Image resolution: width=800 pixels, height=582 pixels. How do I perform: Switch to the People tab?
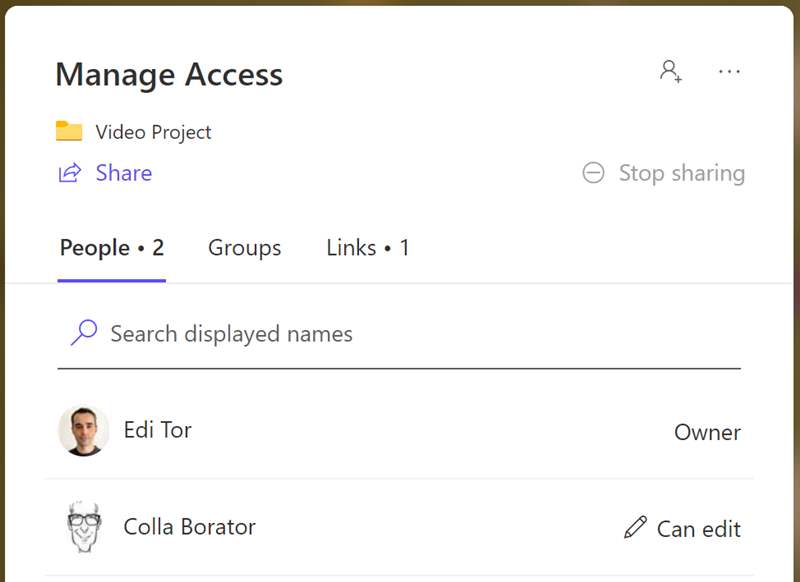112,248
